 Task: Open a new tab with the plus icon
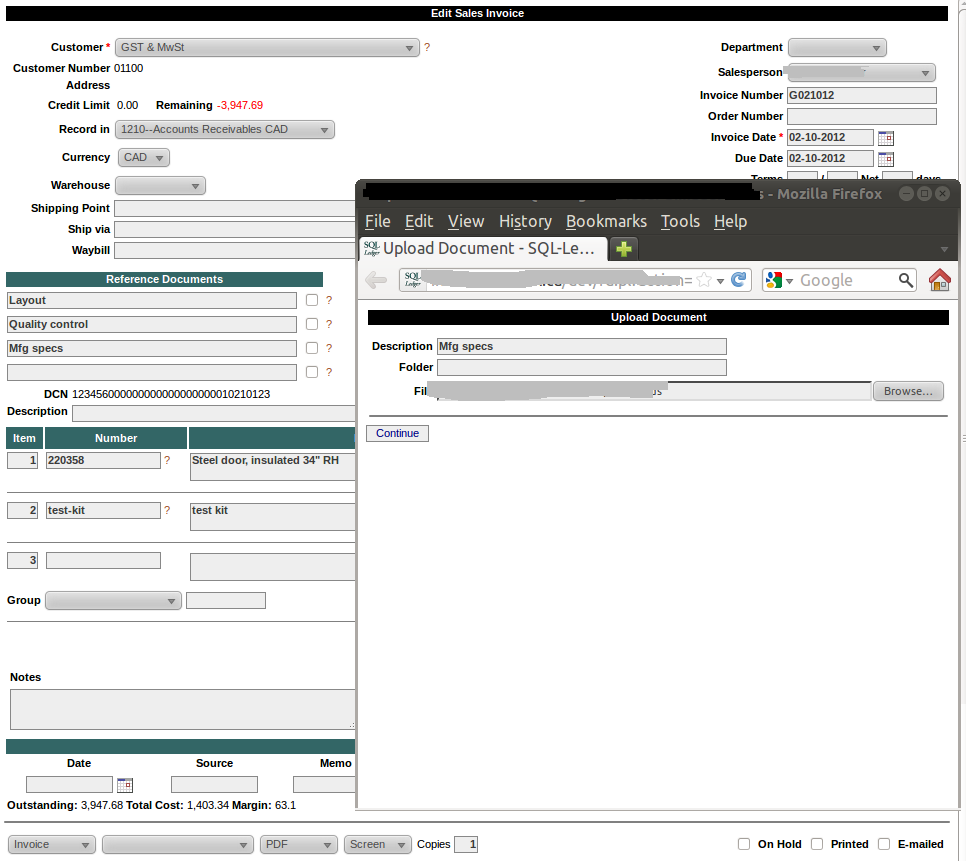(x=622, y=248)
